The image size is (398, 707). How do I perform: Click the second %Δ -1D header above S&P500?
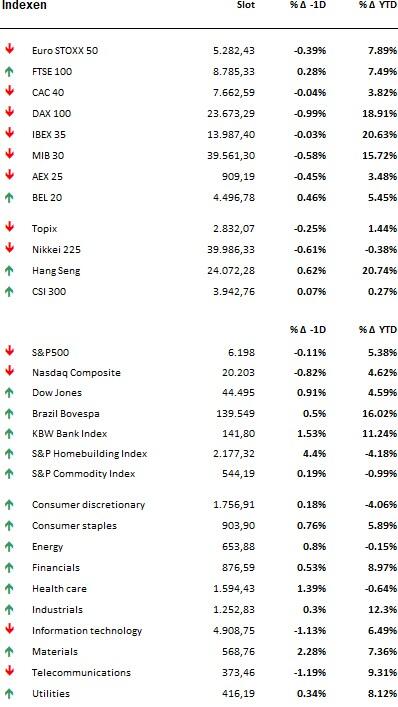308,330
